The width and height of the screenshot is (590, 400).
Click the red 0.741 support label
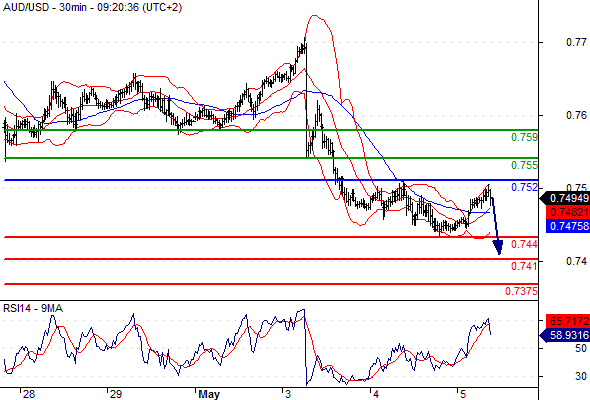(x=524, y=266)
